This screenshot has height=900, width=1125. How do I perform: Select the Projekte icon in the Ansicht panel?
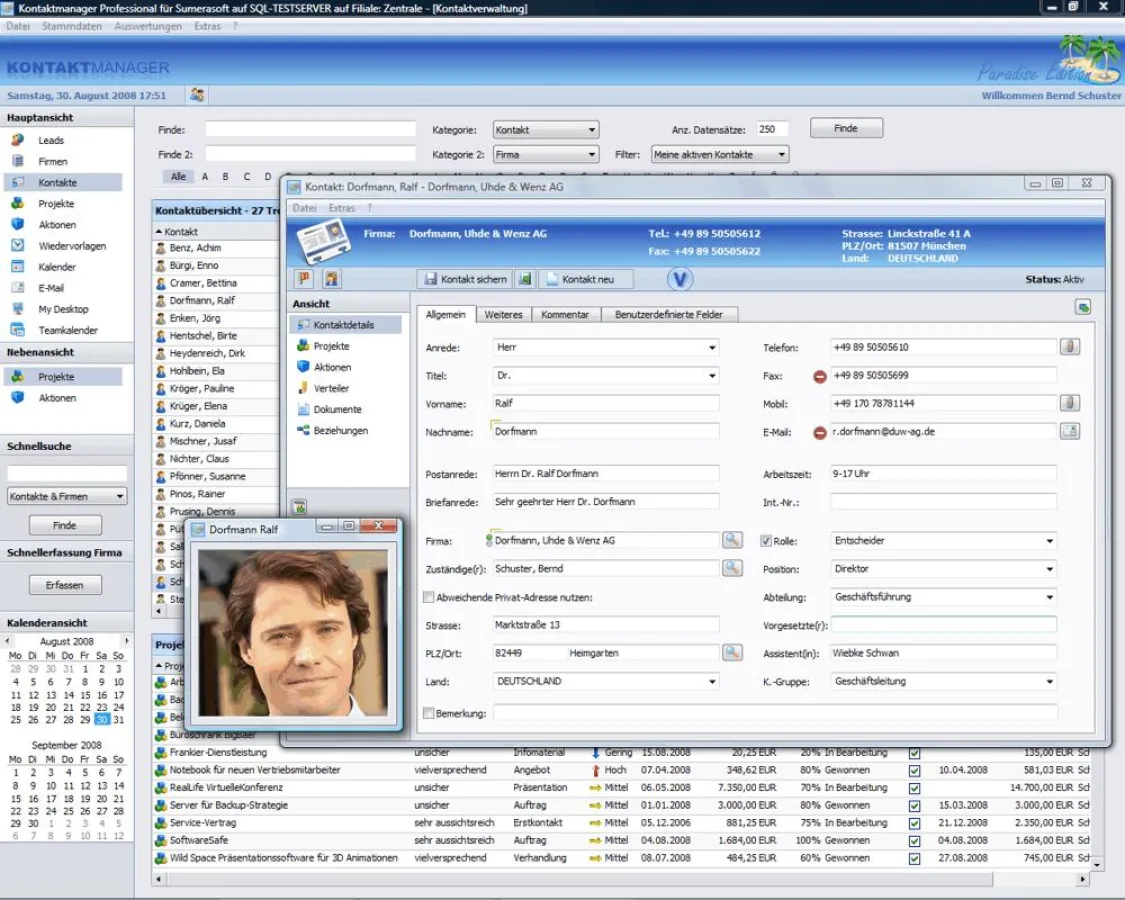click(320, 347)
